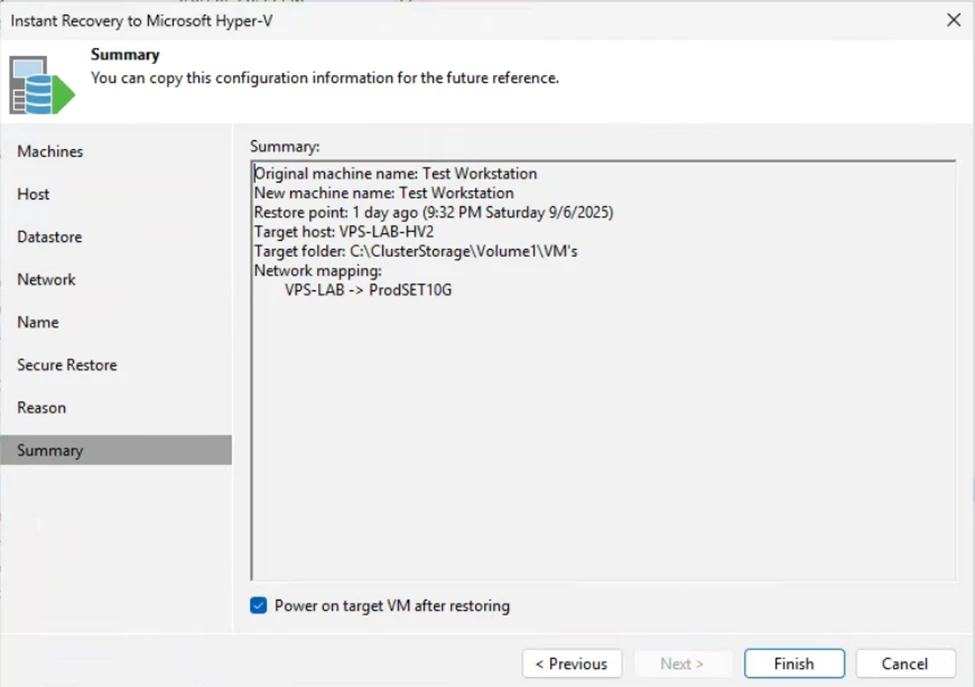Image resolution: width=975 pixels, height=687 pixels.
Task: Click the grayed-out Next button
Action: coord(682,663)
